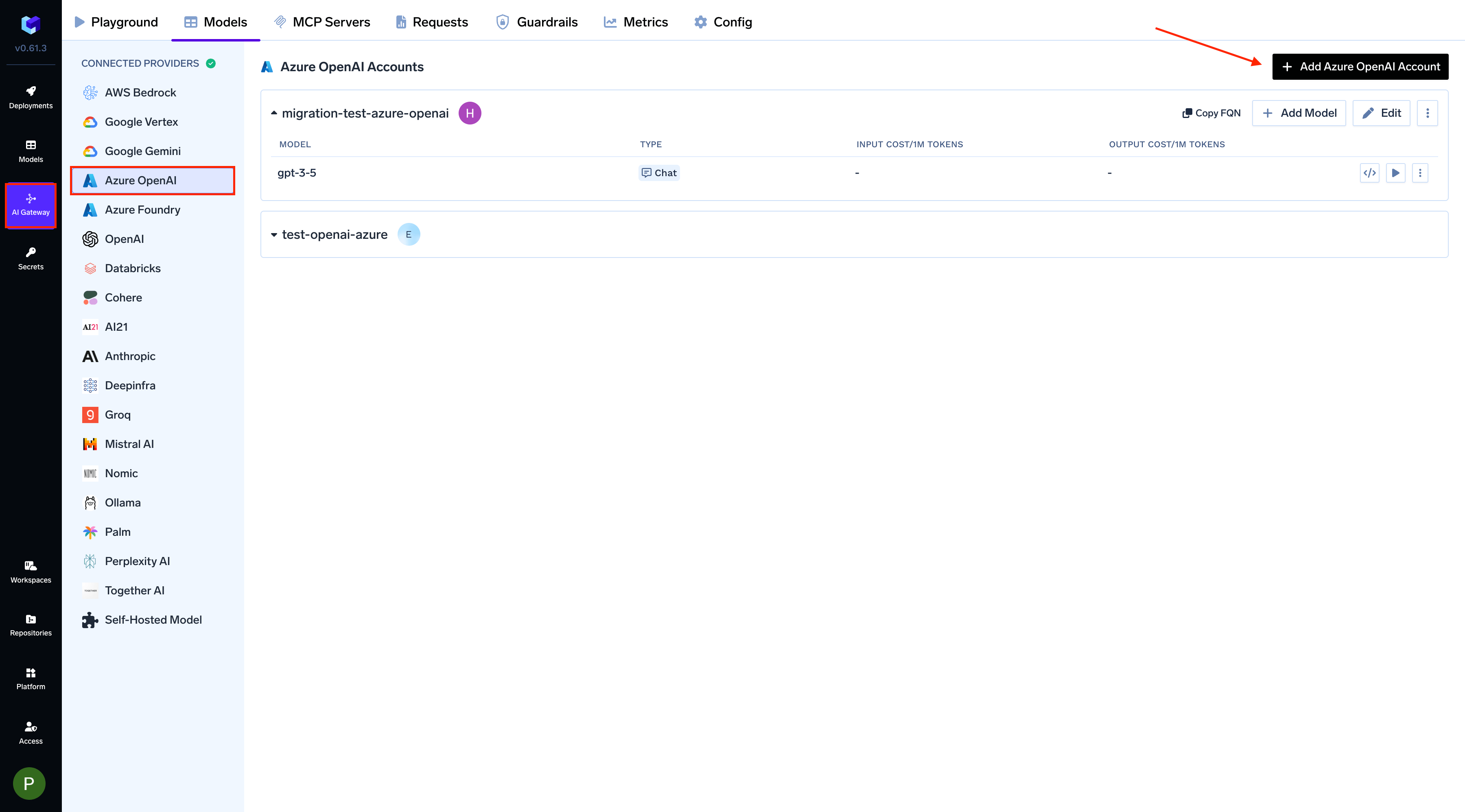Switch to the Models tab
The height and width of the screenshot is (812, 1465).
(x=216, y=22)
